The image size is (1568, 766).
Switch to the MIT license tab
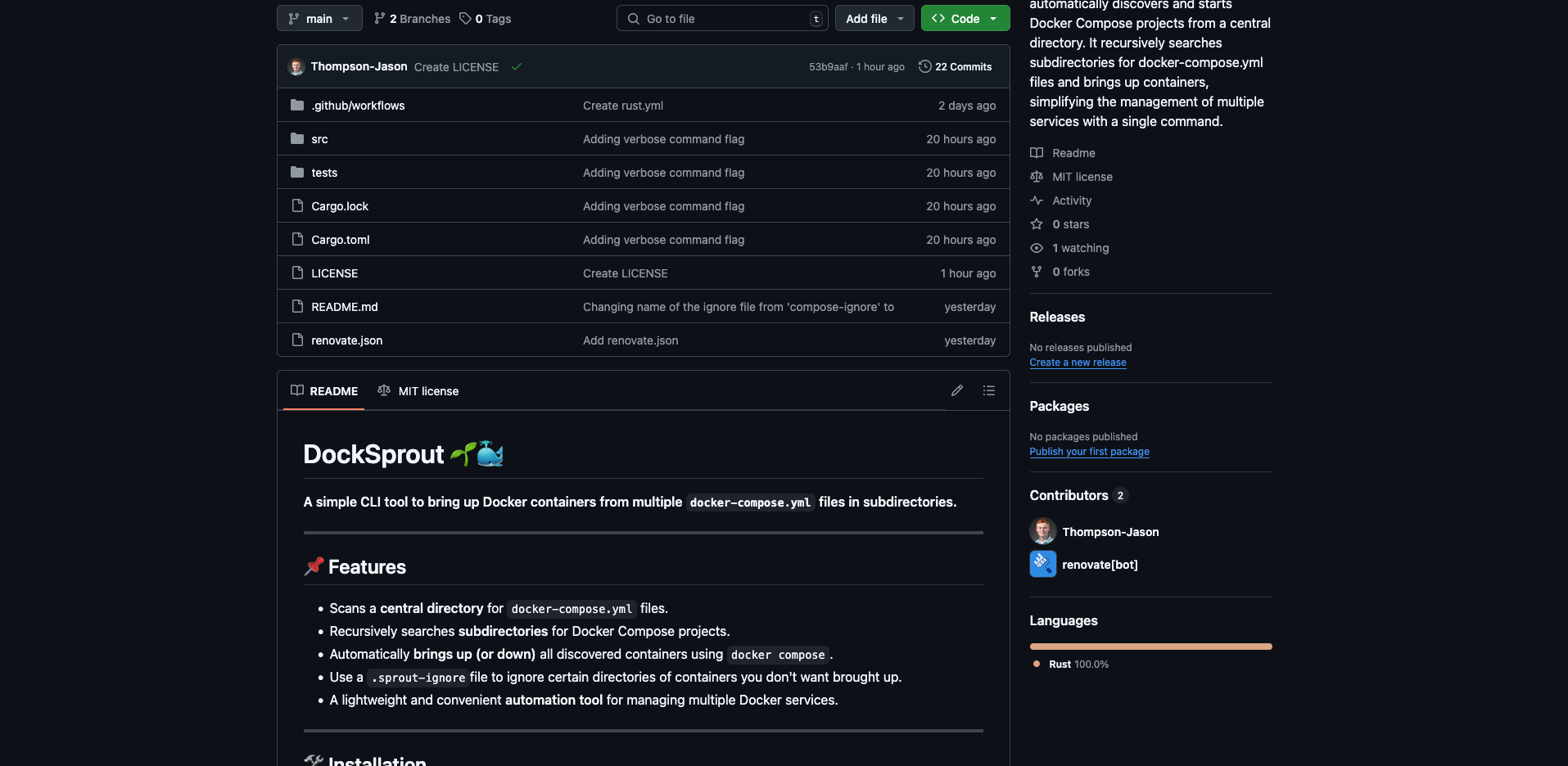(418, 391)
